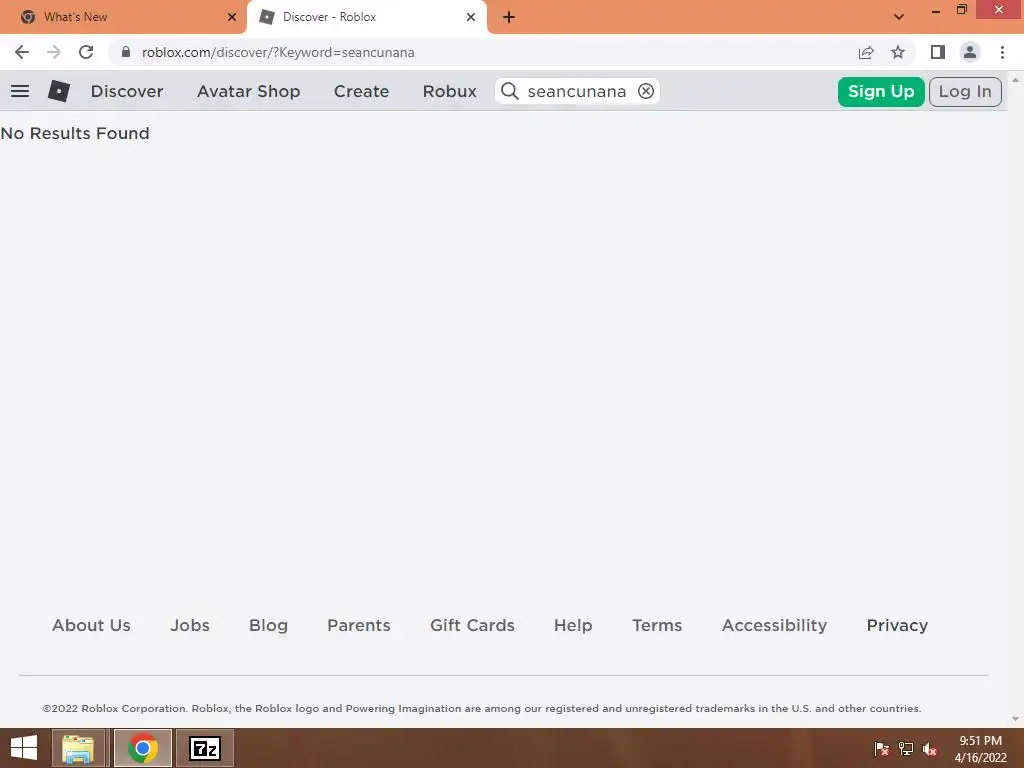Screen dimensions: 1024x768
Task: Go to the Create section
Action: click(x=361, y=91)
